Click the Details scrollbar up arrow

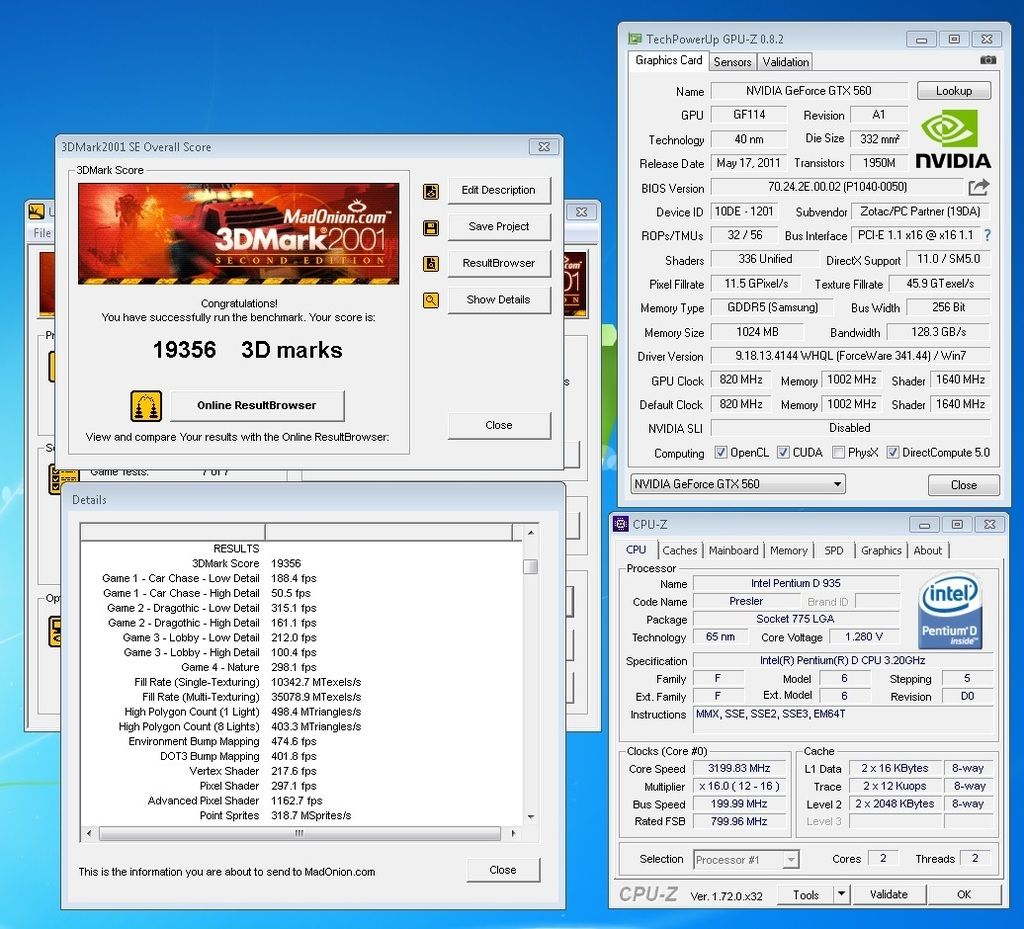point(530,533)
